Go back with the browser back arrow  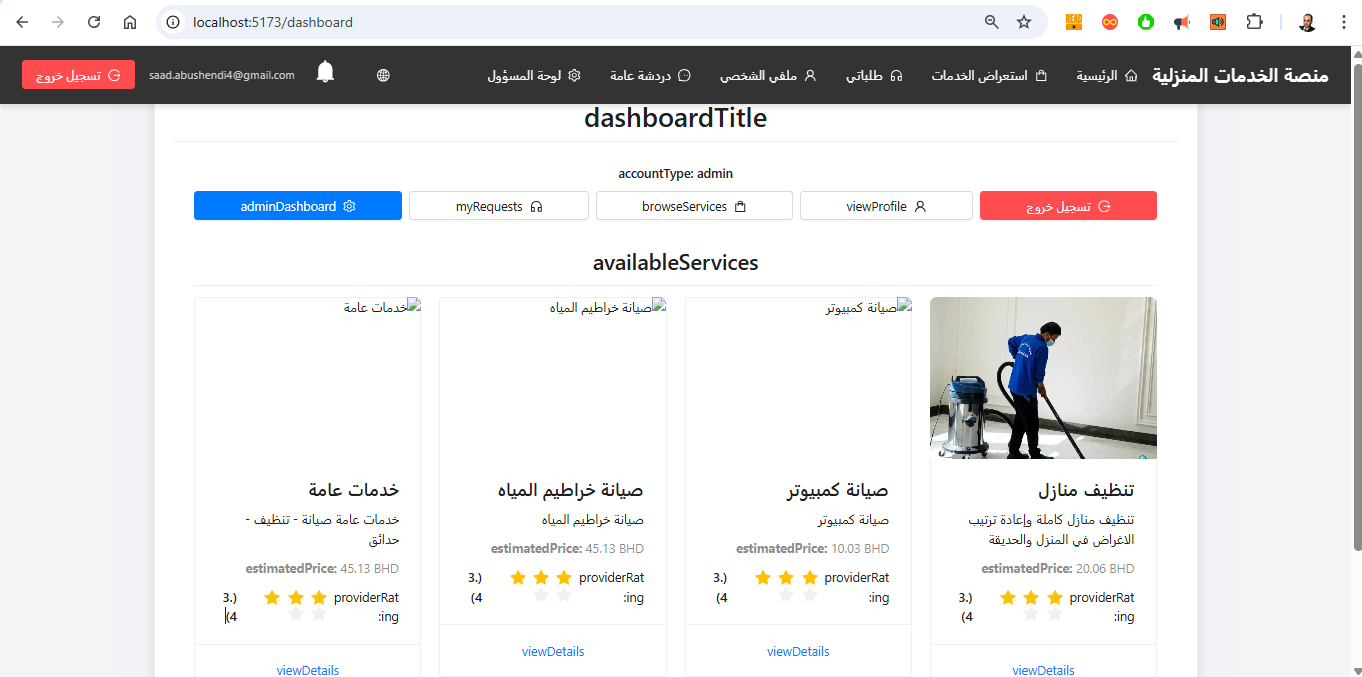(x=22, y=22)
